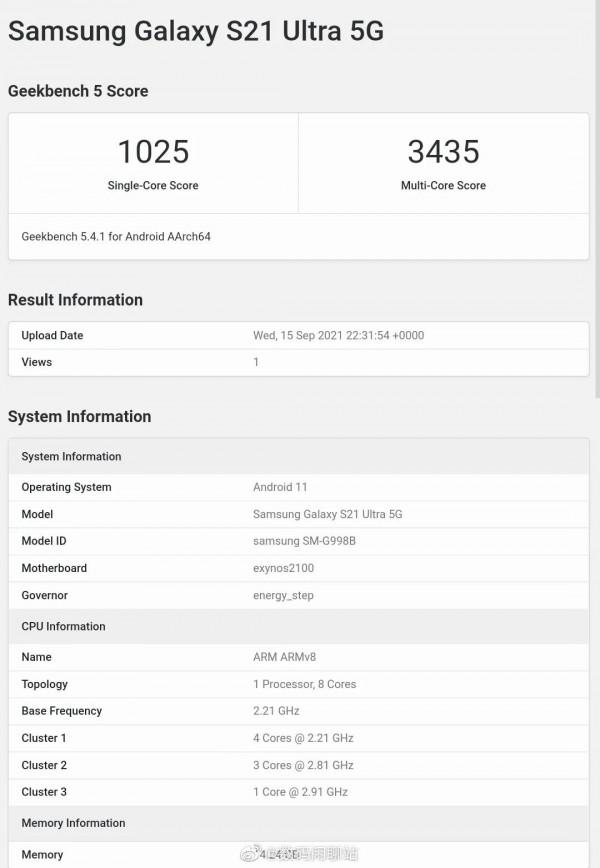Select Model value Samsung Galaxy S21 Ultra 5G
This screenshot has height=868, width=600.
point(328,514)
